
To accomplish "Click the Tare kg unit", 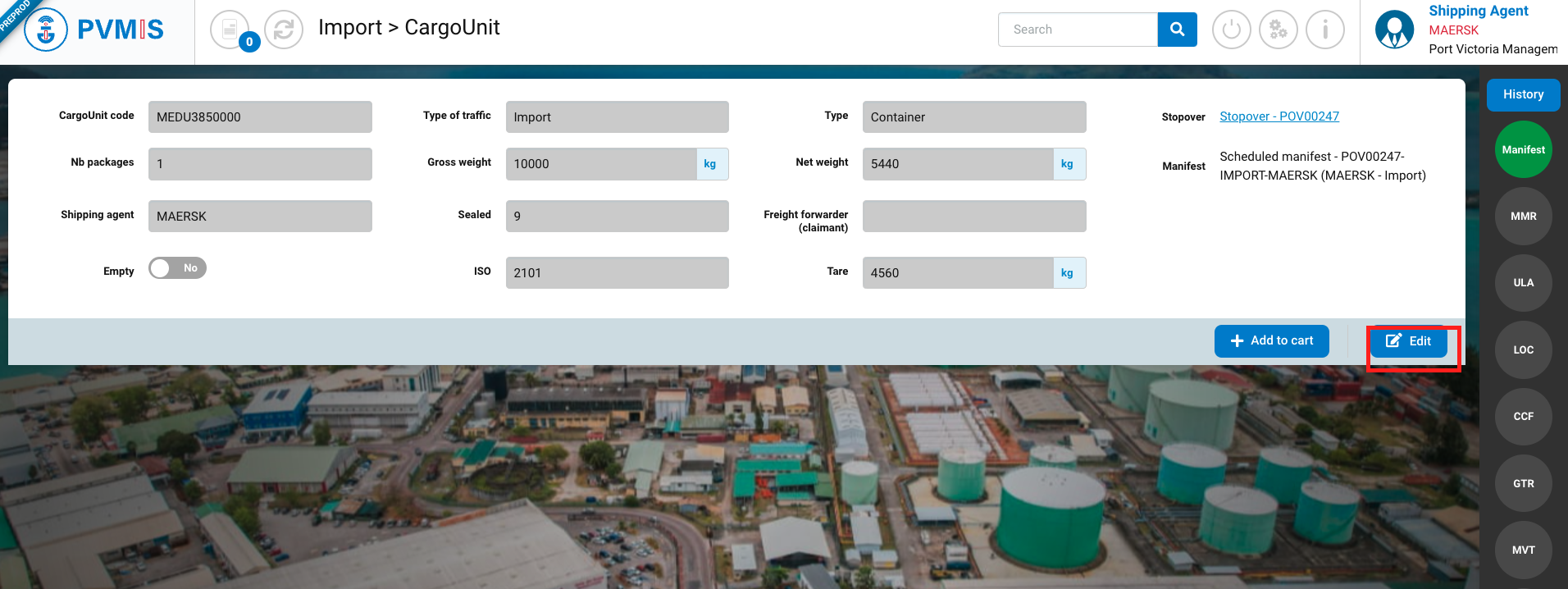I will click(1067, 273).
